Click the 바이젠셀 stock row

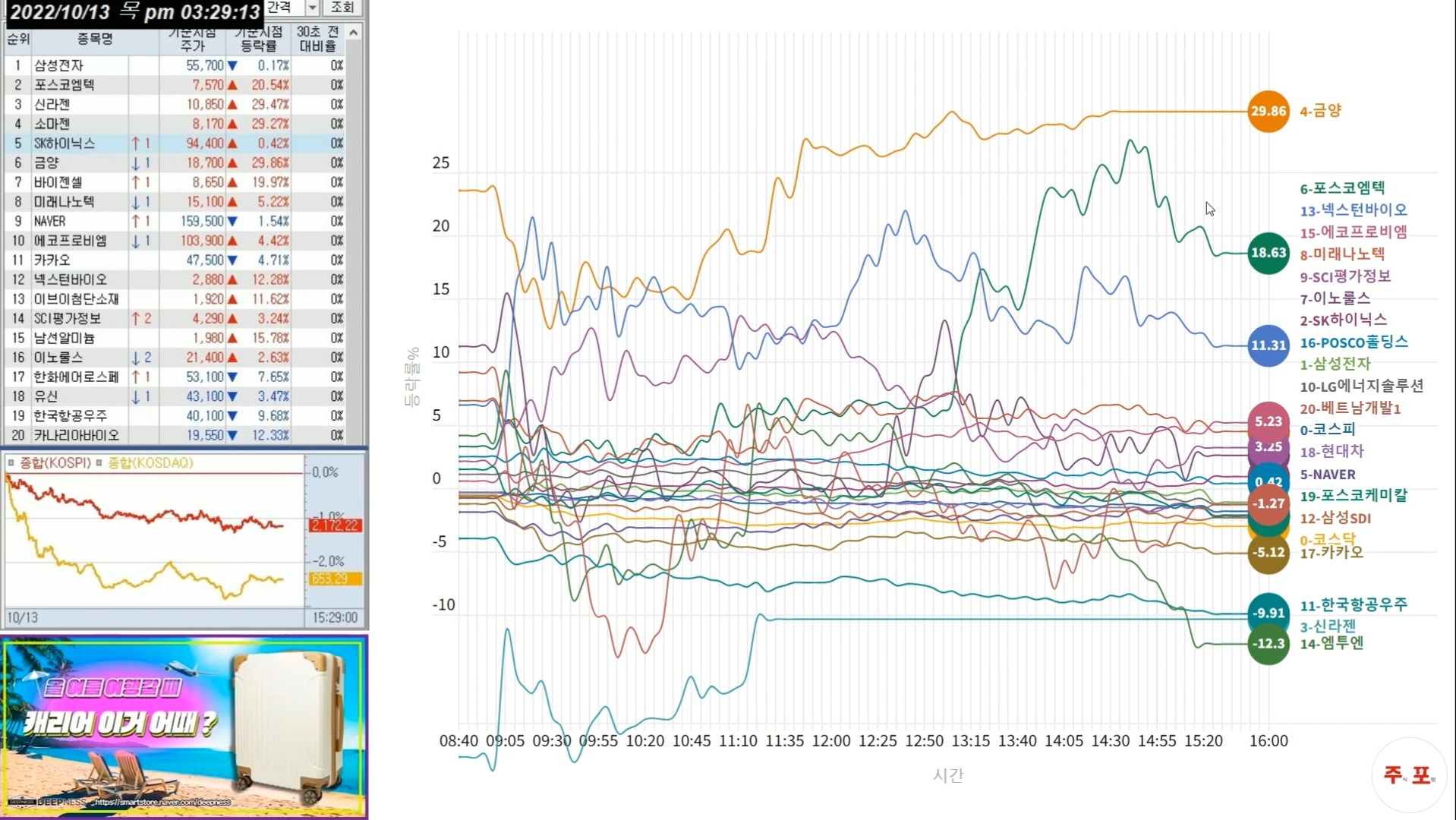(x=175, y=182)
